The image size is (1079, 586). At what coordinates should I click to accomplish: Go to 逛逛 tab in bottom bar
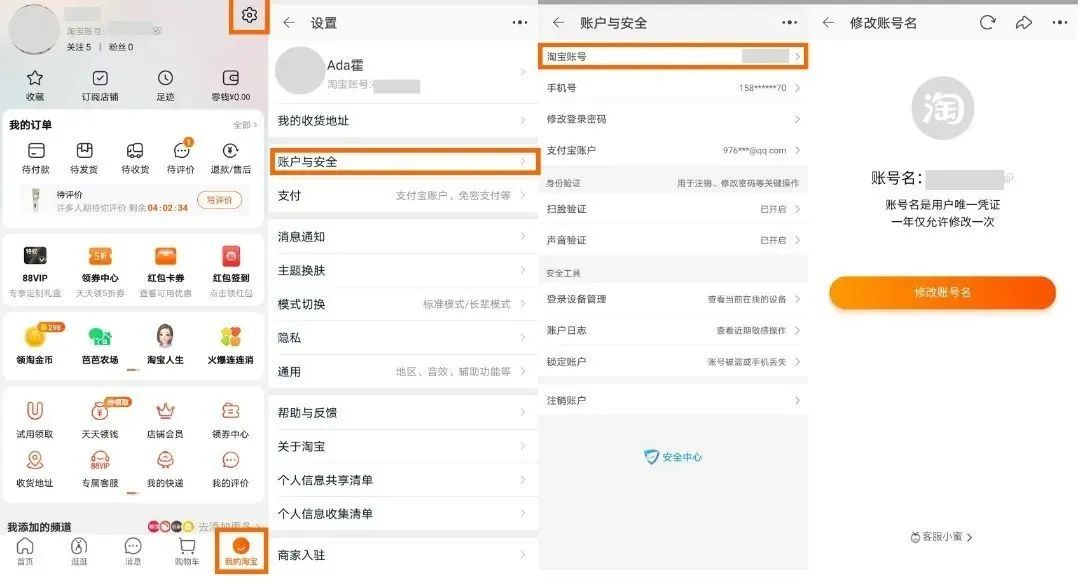coord(79,552)
